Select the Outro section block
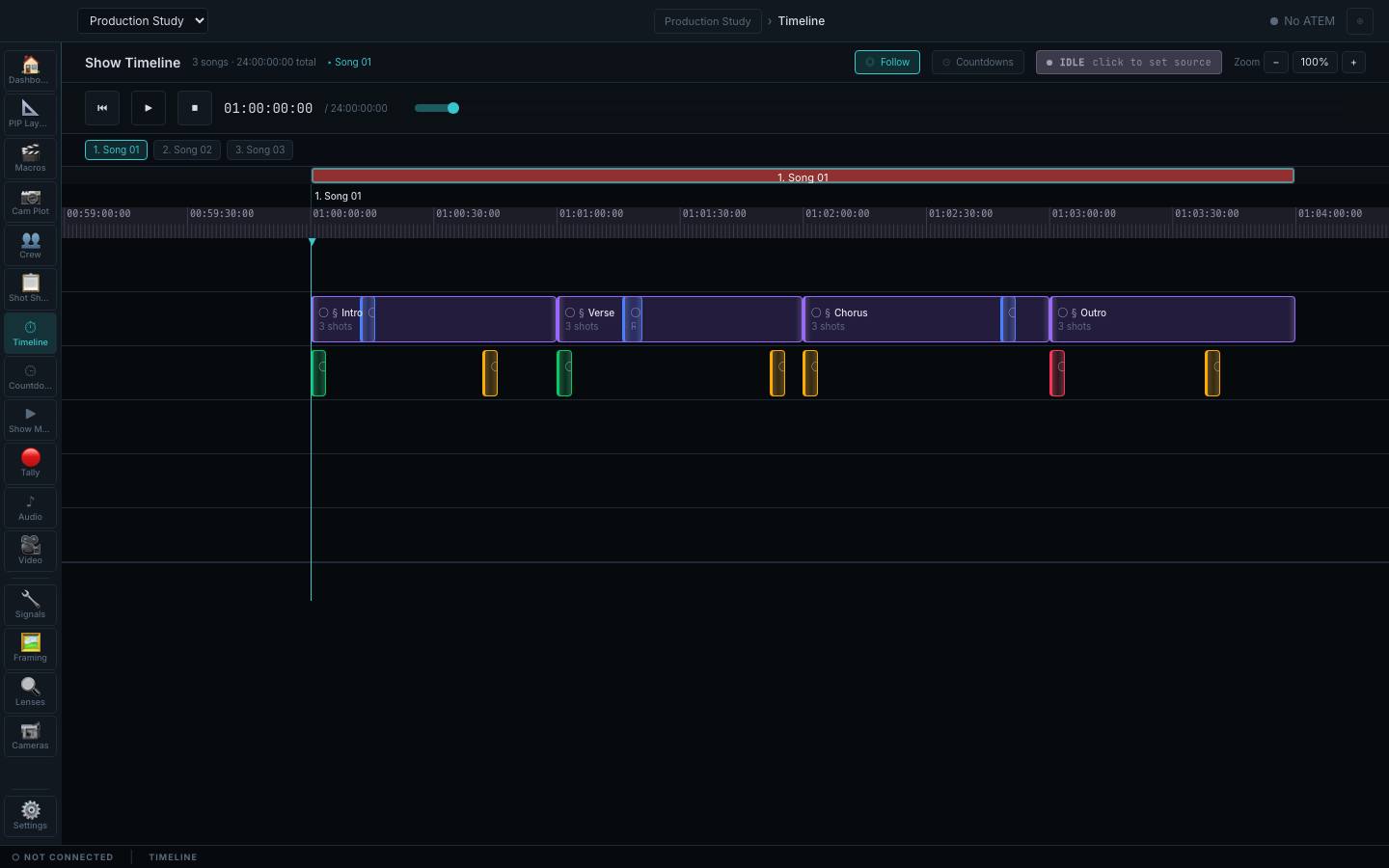The height and width of the screenshot is (868, 1389). coord(1173,319)
